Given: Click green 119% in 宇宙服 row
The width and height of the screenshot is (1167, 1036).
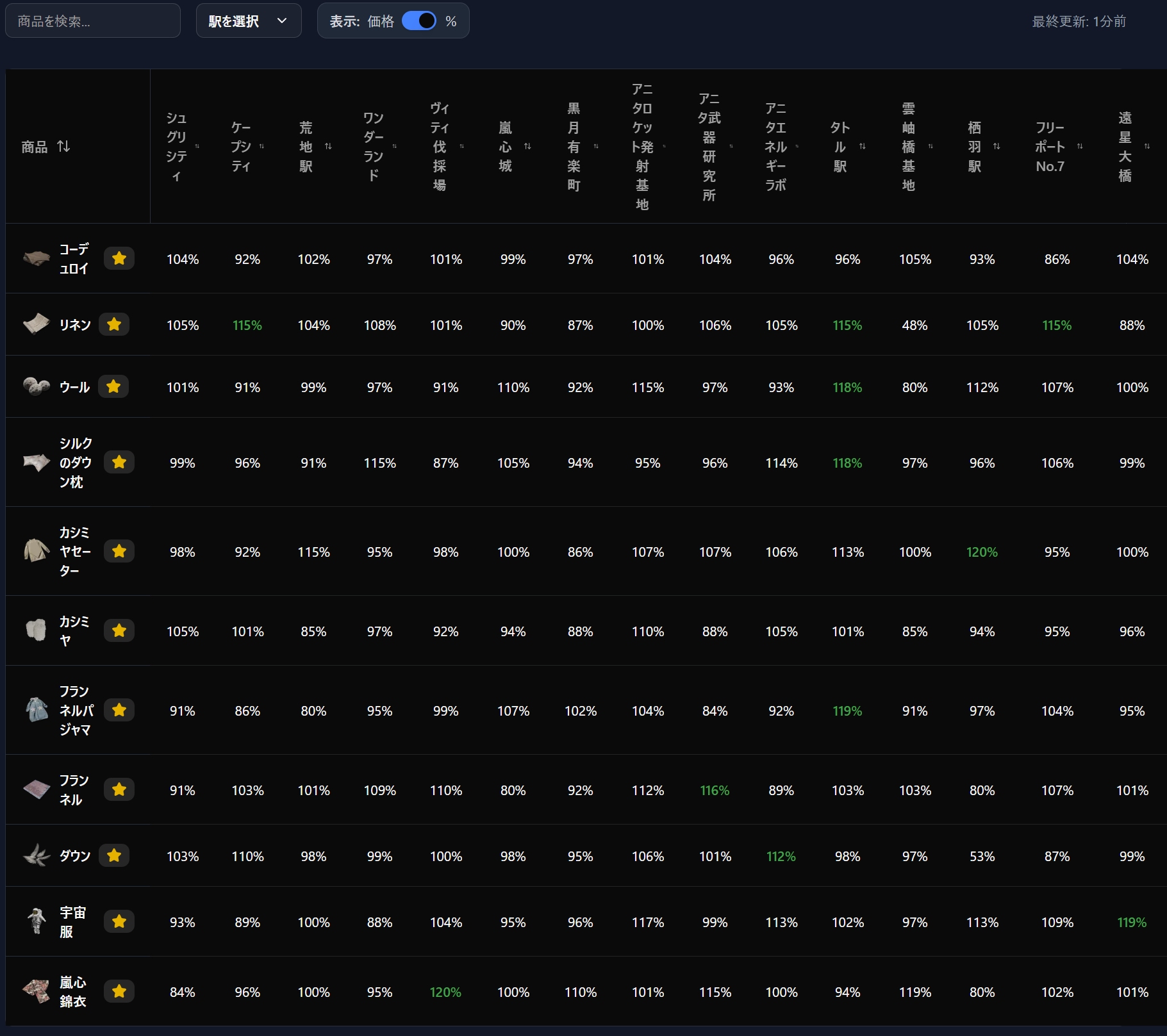Looking at the screenshot, I should [x=1132, y=922].
